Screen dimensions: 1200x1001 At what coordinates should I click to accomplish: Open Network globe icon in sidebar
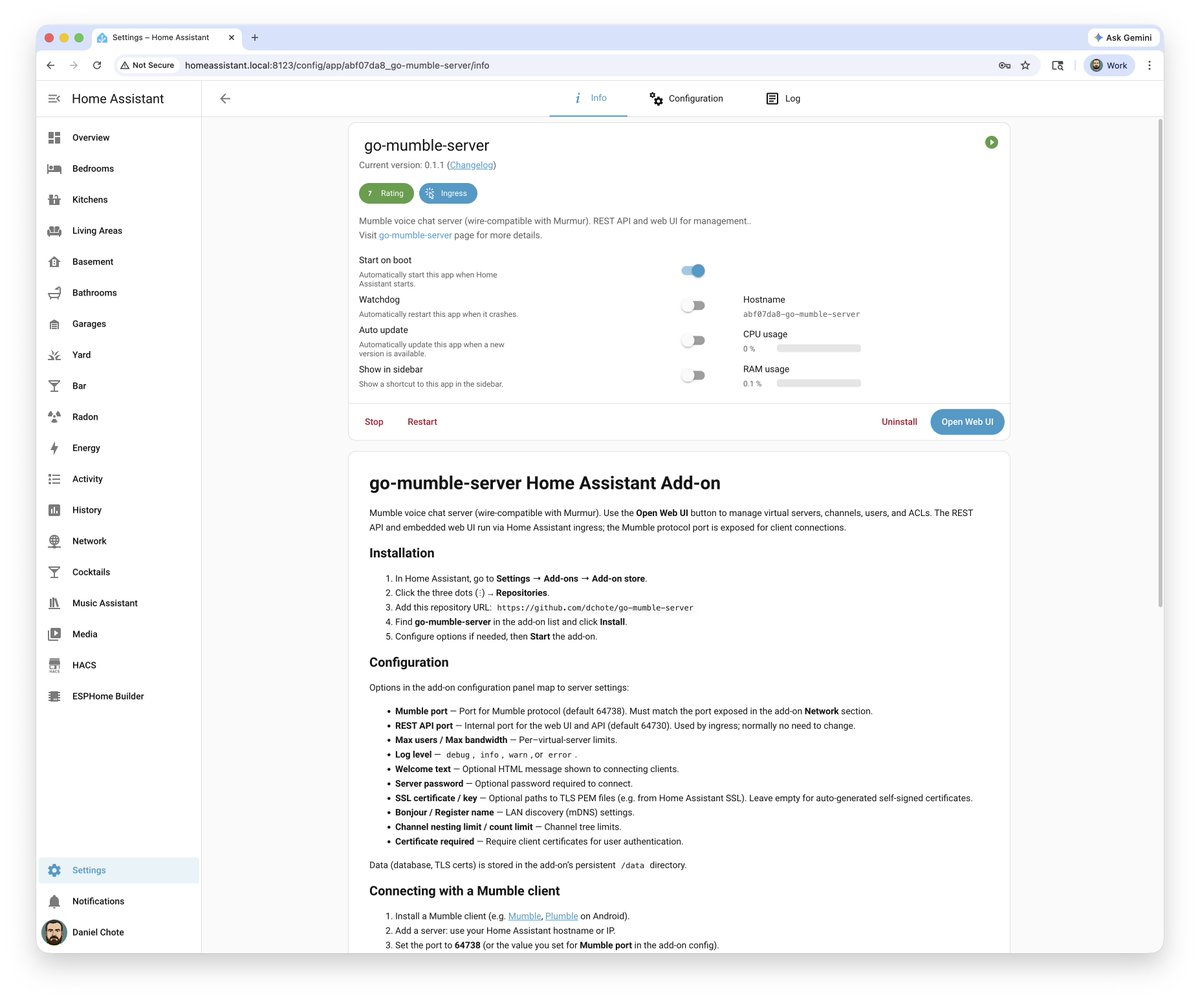(x=54, y=541)
